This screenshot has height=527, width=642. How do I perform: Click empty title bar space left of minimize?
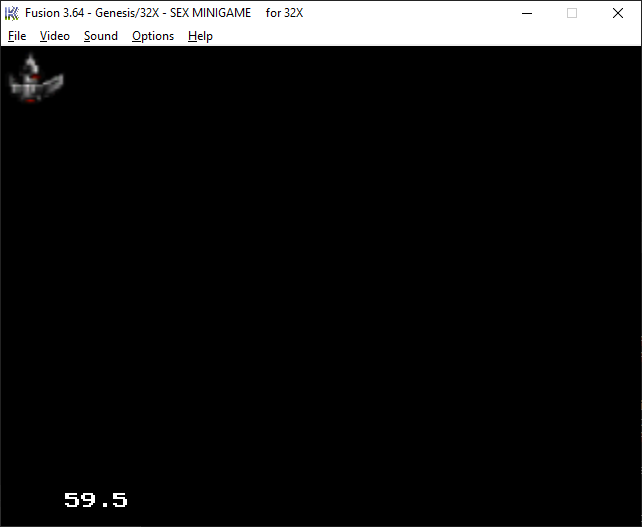click(x=420, y=13)
